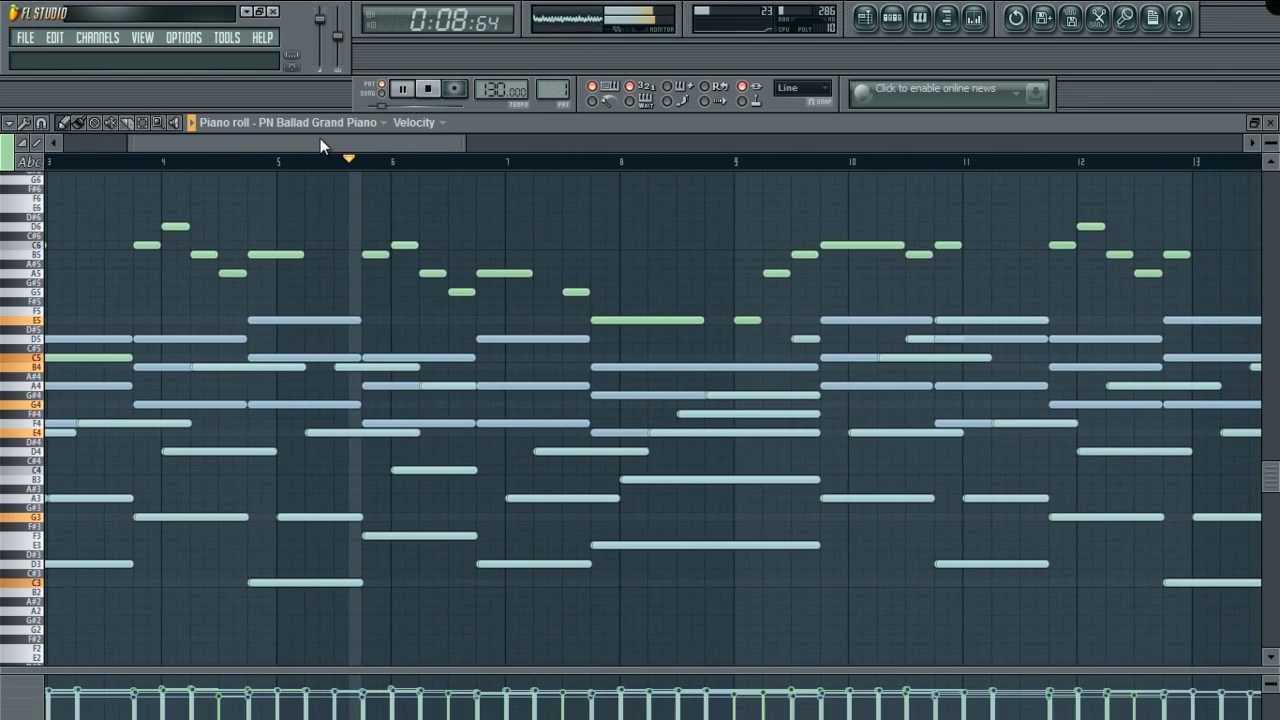This screenshot has width=1280, height=720.
Task: Click the orange playhead position marker
Action: (x=349, y=158)
